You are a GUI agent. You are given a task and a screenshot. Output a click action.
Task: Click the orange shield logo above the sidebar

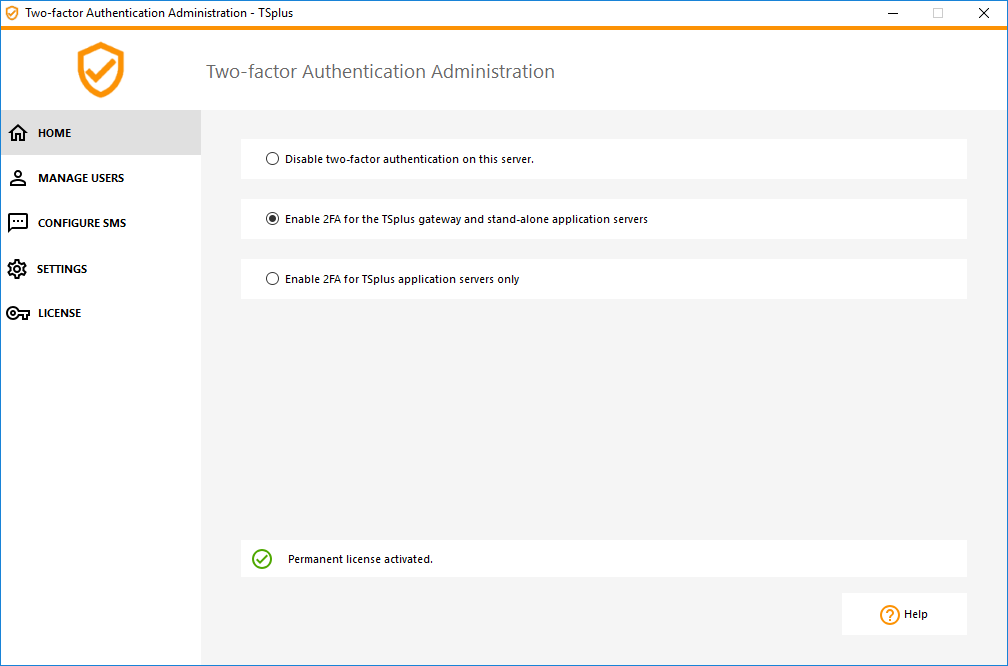[x=100, y=70]
